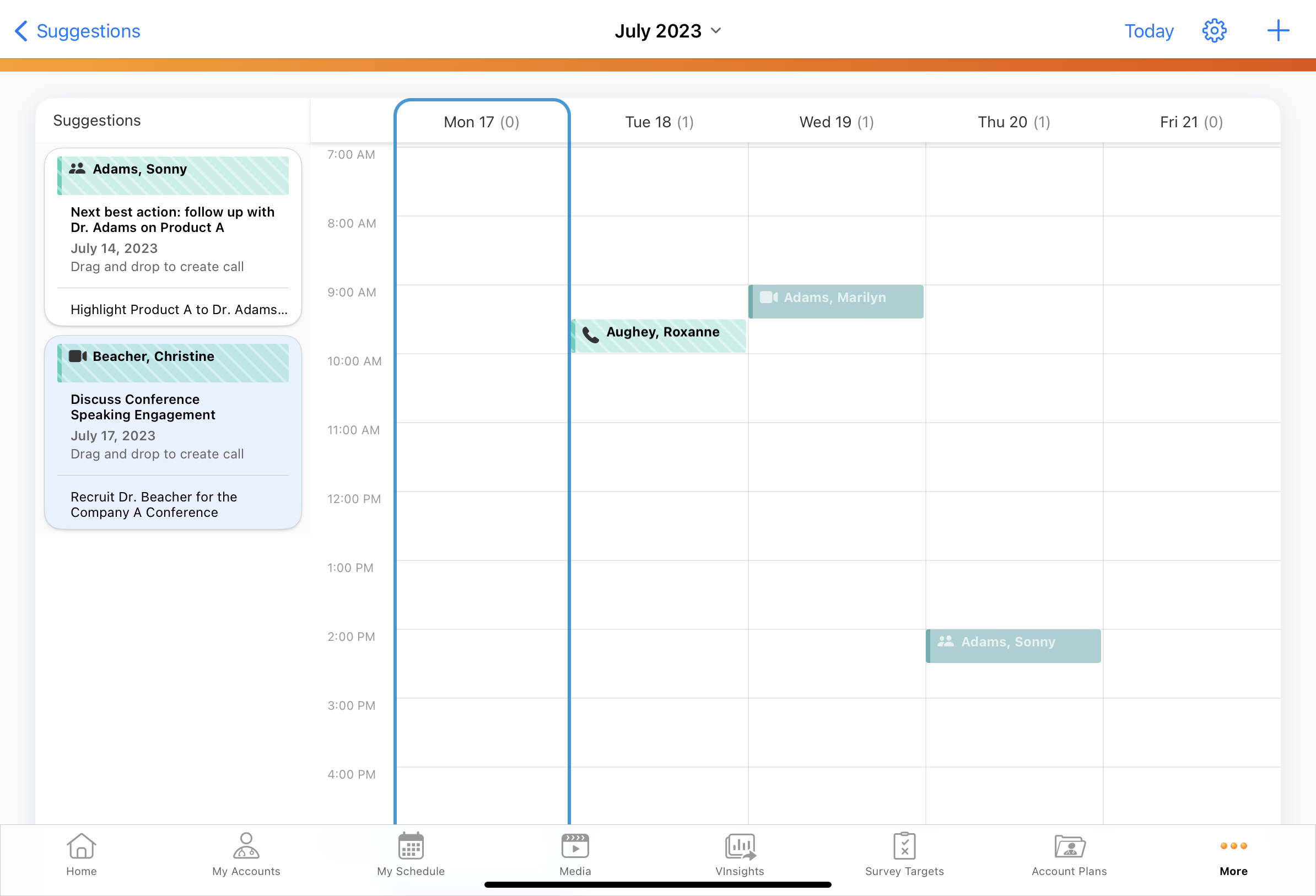Tap the plus icon to add entry
The width and height of the screenshot is (1316, 896).
[1277, 31]
